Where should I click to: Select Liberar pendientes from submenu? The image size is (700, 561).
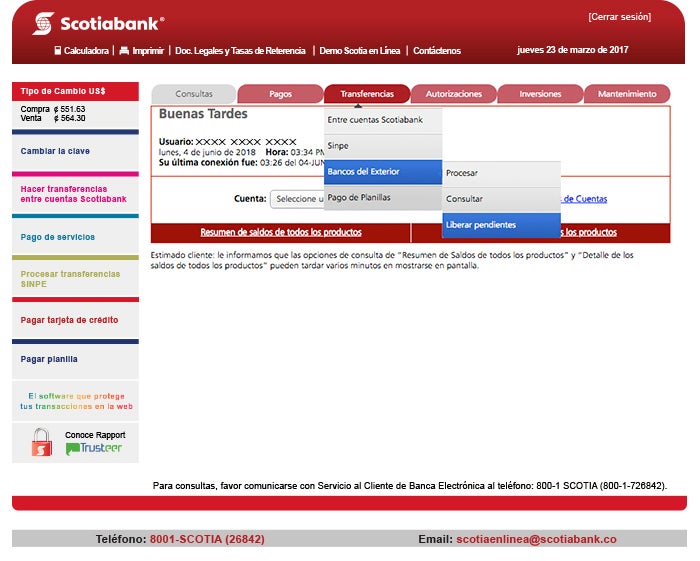501,225
